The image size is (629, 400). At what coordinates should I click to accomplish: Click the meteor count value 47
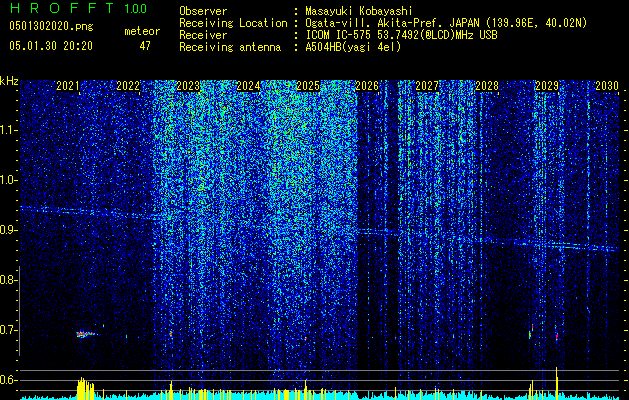pos(145,46)
